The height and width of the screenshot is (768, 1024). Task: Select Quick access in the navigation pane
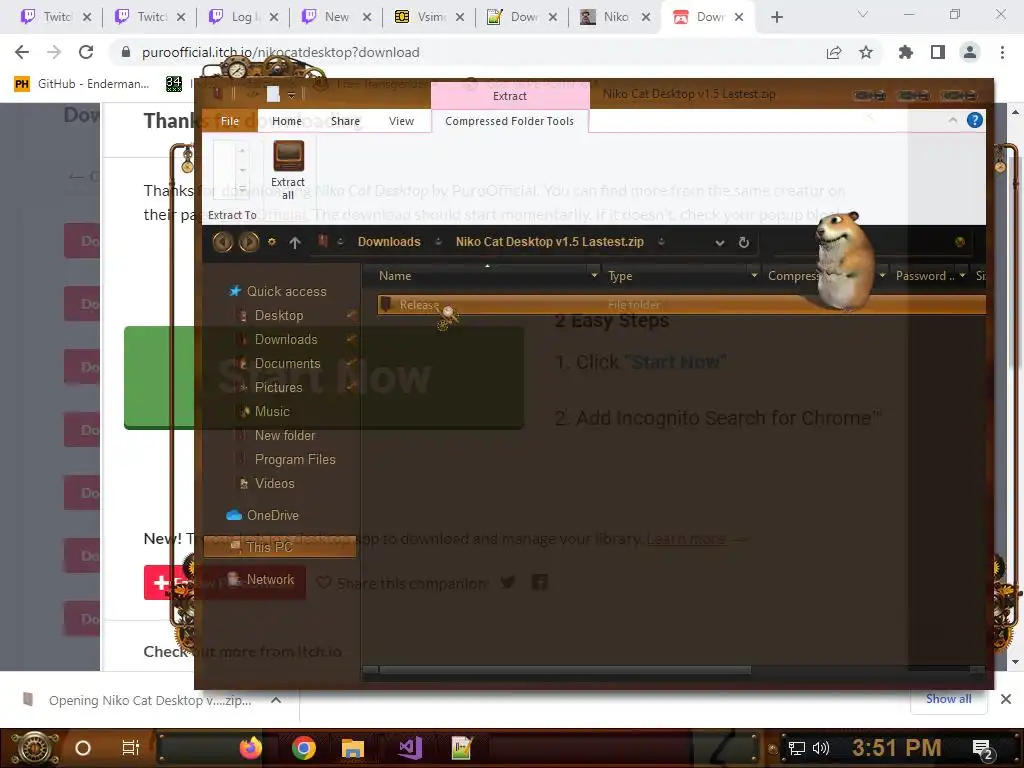(x=286, y=291)
